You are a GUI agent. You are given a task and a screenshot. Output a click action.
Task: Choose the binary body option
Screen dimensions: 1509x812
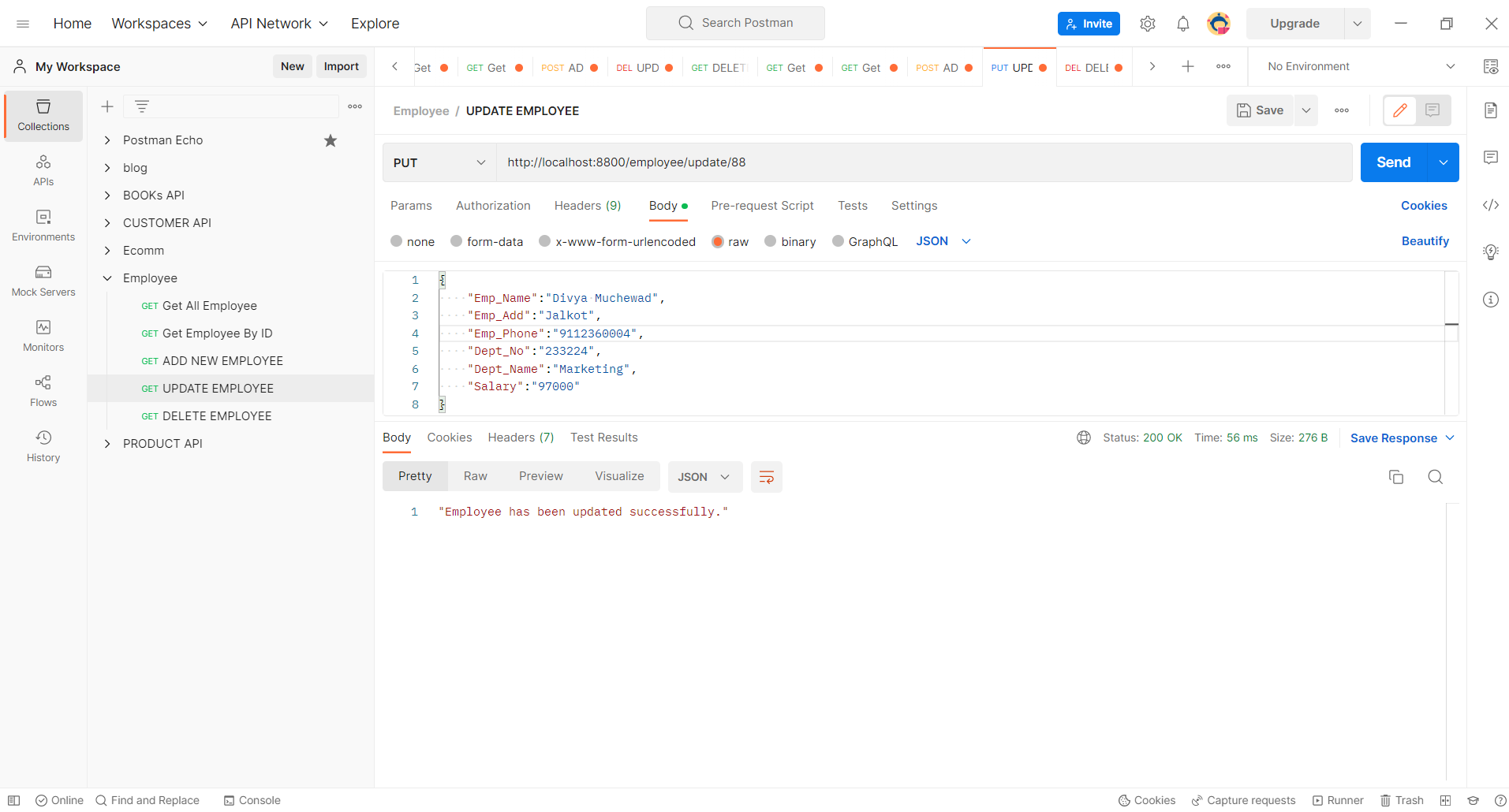coord(790,241)
